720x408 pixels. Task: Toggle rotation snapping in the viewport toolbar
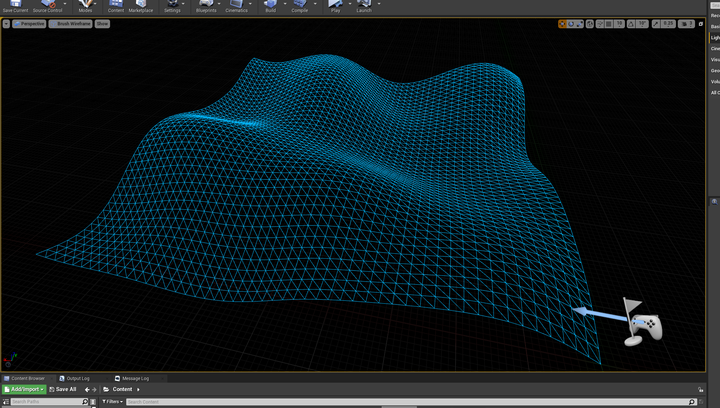pyautogui.click(x=631, y=23)
